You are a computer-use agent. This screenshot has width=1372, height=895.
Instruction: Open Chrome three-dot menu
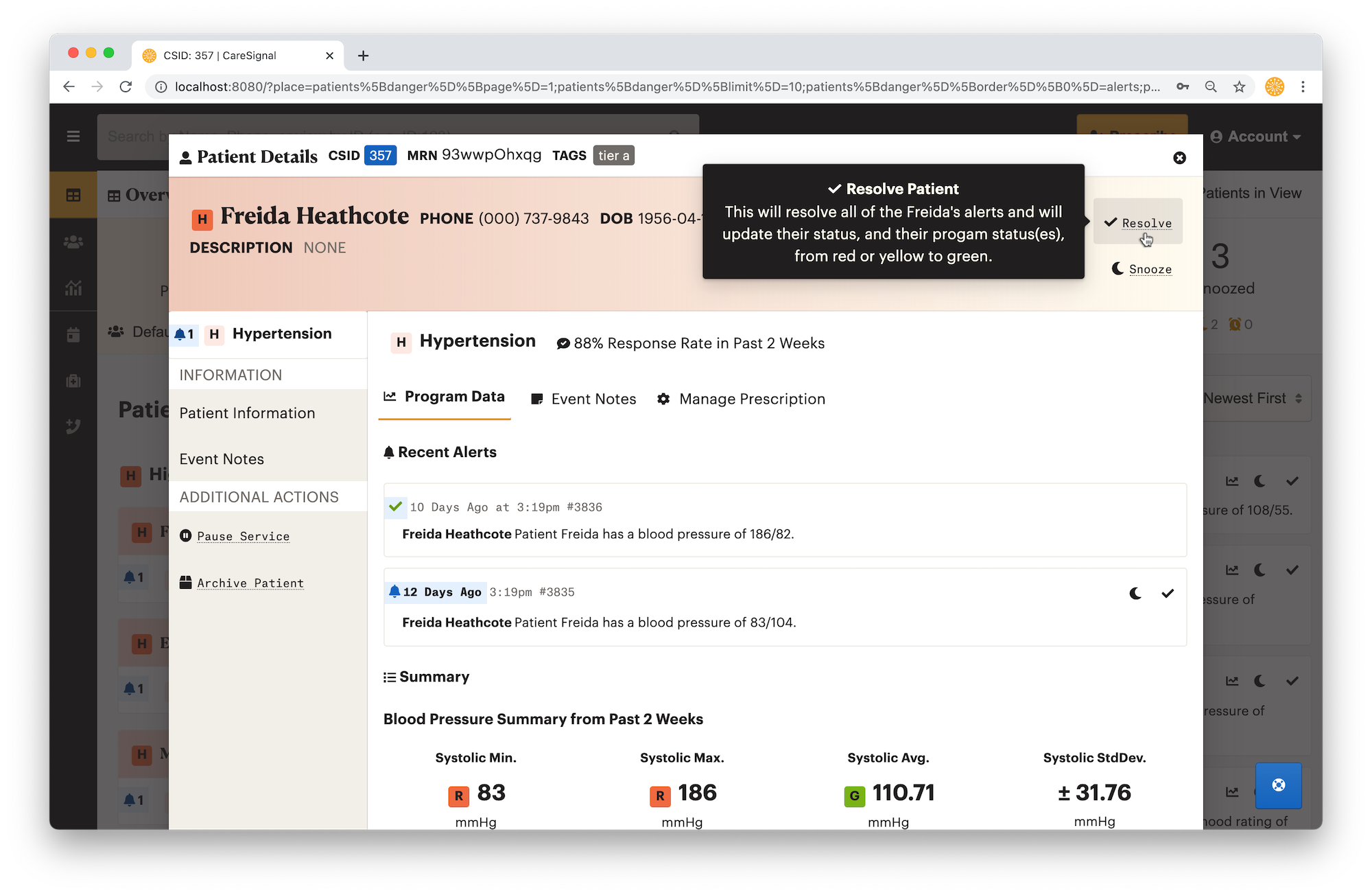1303,86
